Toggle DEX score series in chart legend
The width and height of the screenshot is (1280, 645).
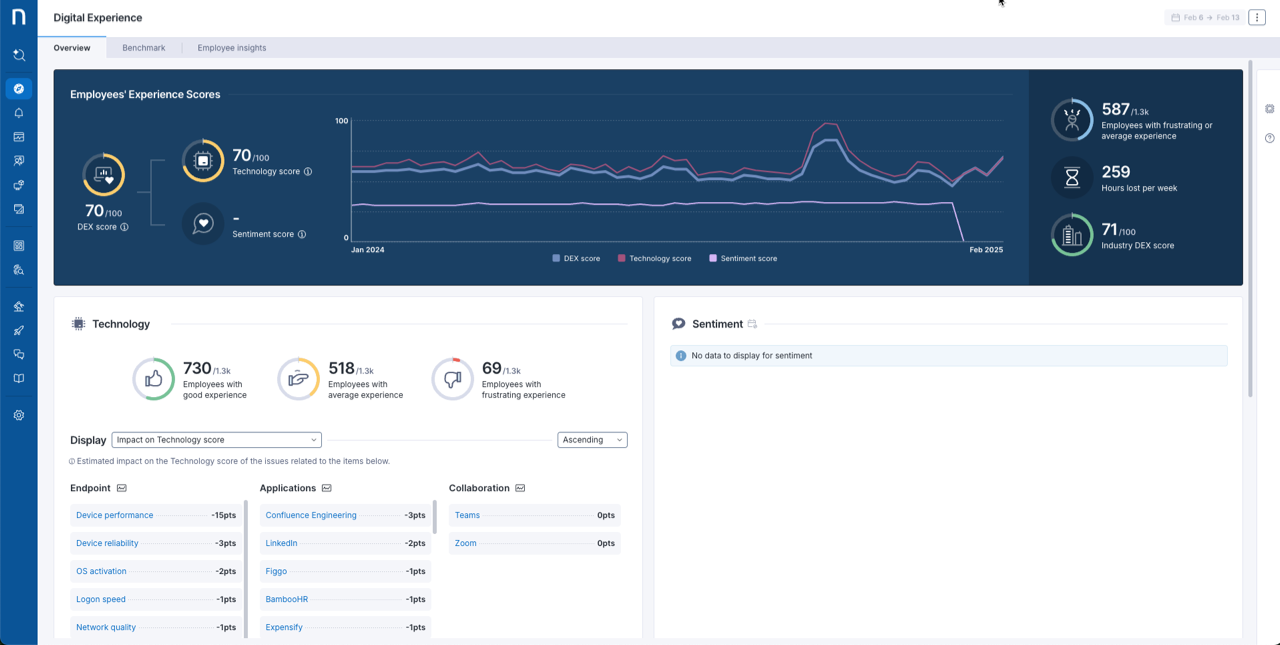576,258
